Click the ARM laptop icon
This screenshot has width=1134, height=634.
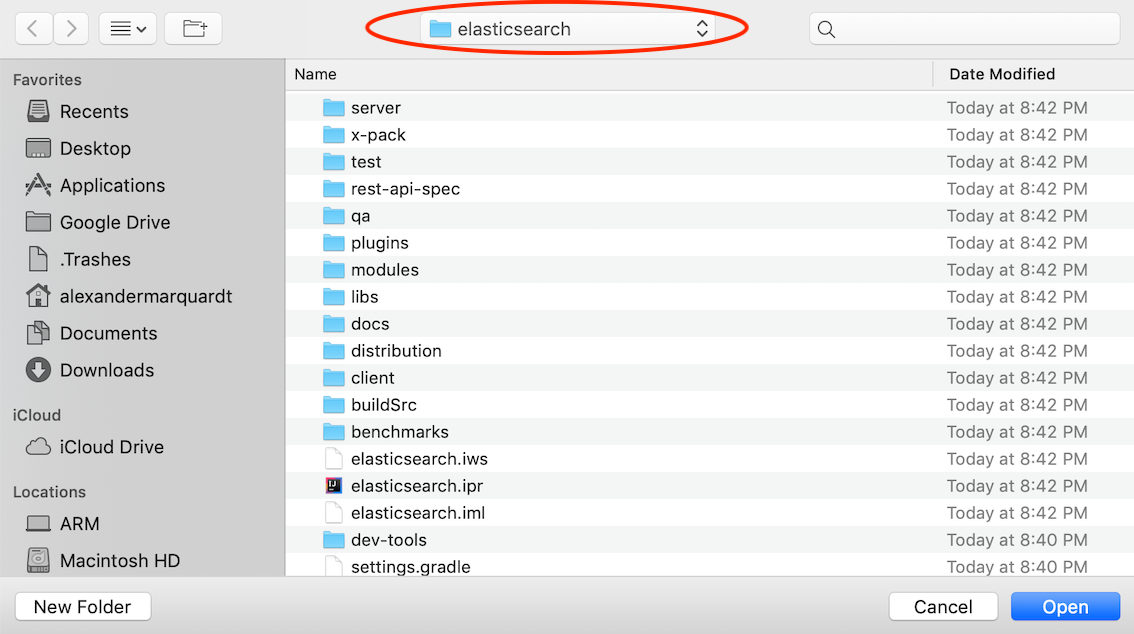(x=38, y=523)
